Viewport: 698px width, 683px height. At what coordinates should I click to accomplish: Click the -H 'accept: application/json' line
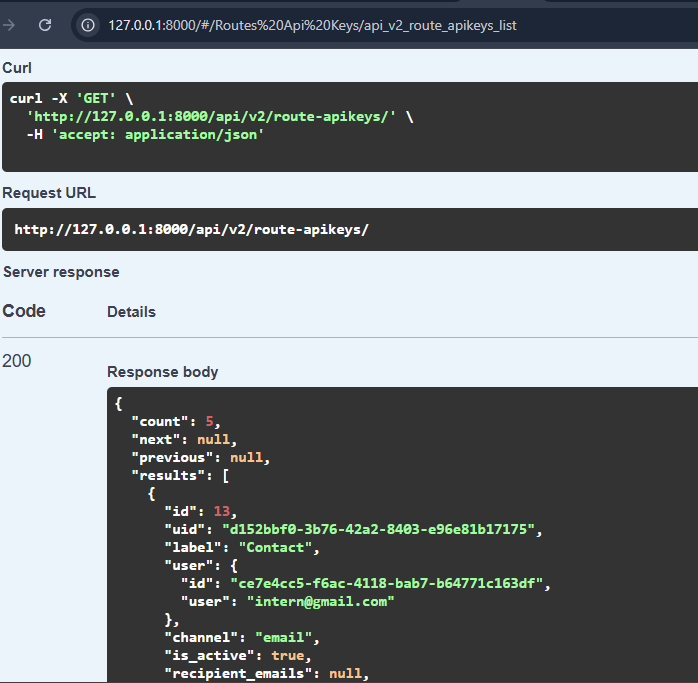(145, 134)
